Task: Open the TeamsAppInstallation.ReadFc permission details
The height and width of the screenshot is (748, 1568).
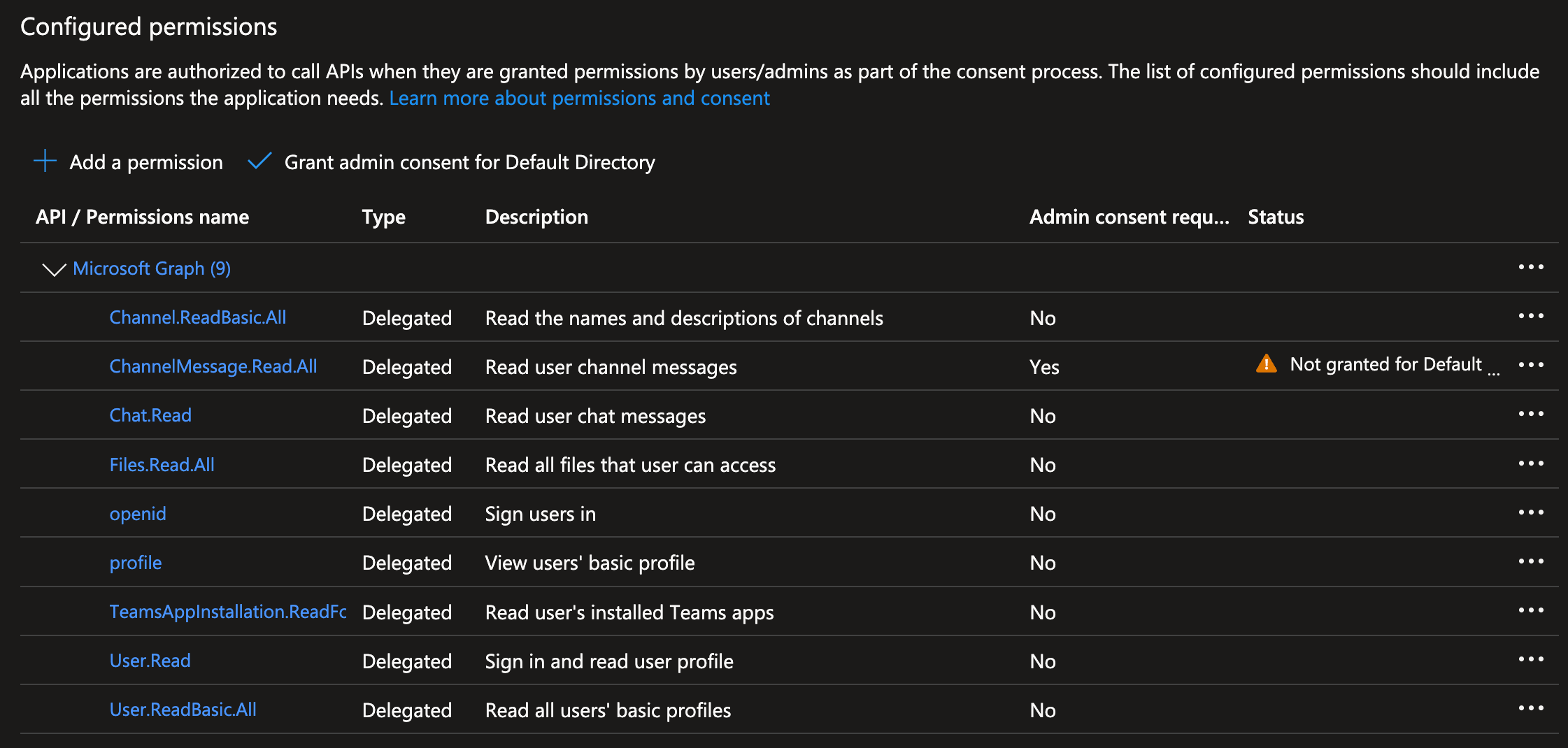Action: point(228,612)
